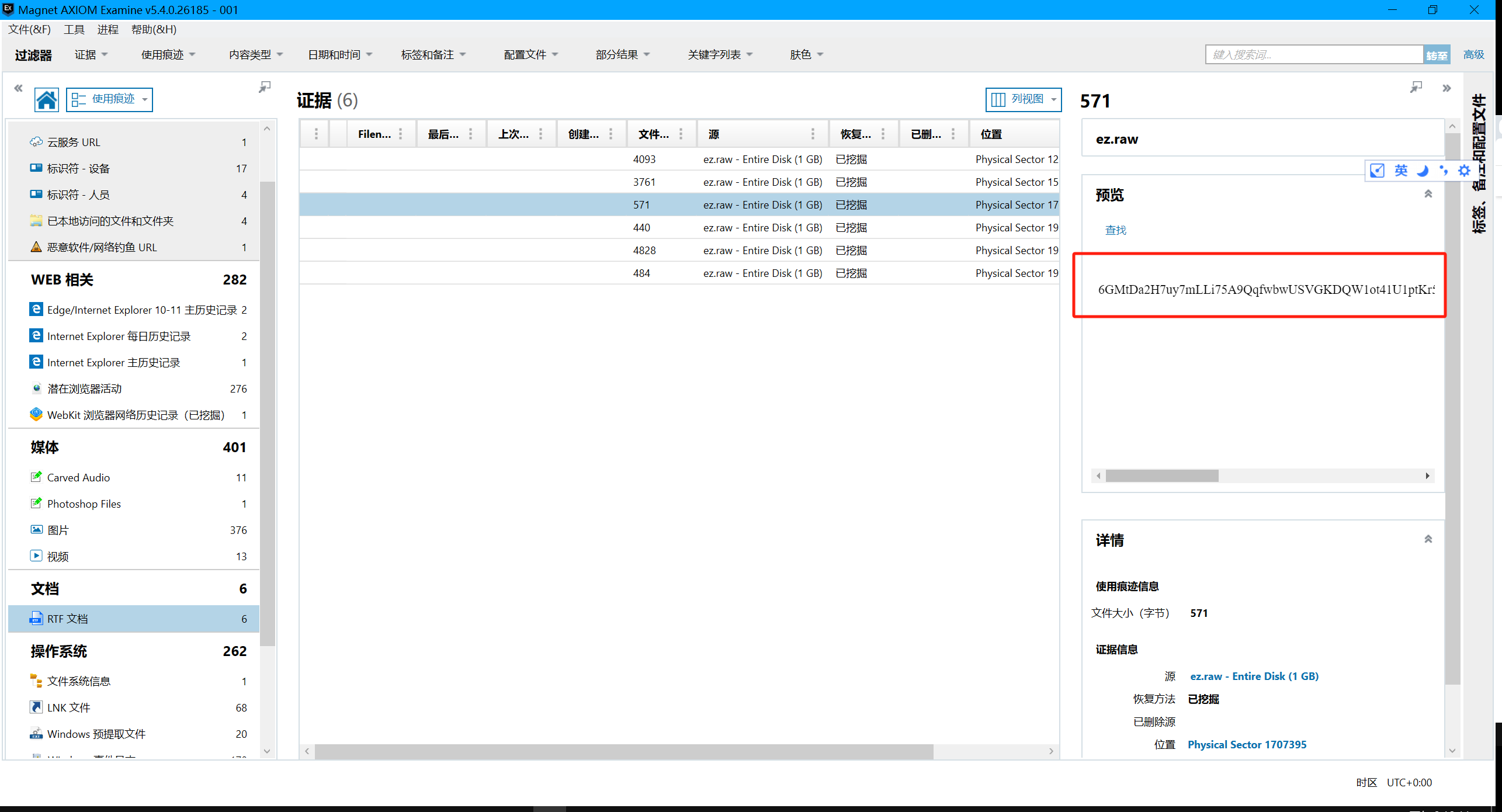Toggle the IME moon mode icon
This screenshot has width=1502, height=812.
pyautogui.click(x=1423, y=171)
